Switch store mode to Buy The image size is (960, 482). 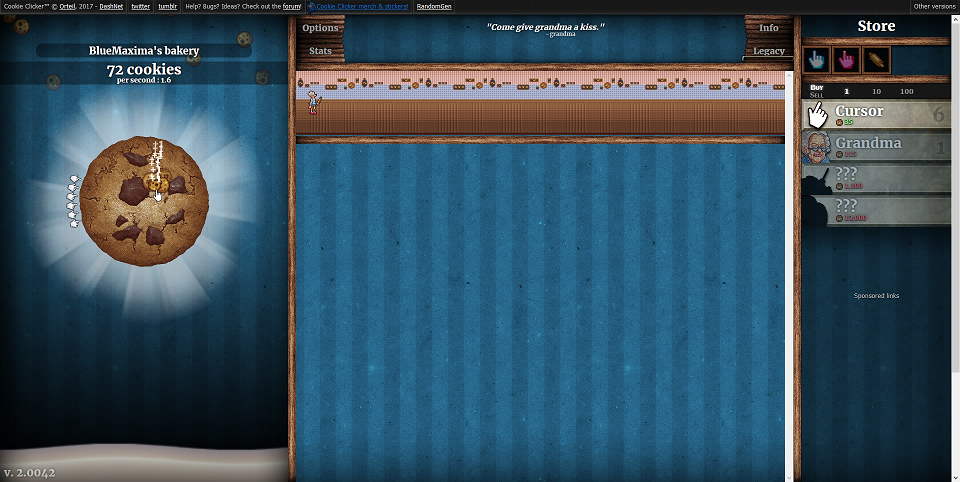pos(817,88)
